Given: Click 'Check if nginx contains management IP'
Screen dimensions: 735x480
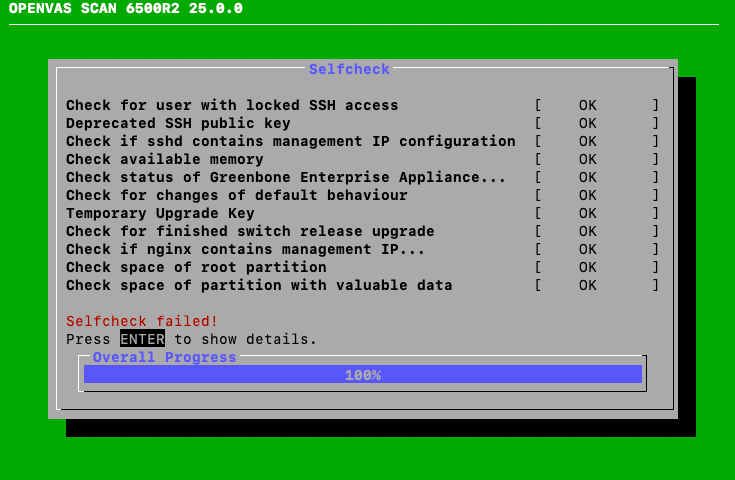Looking at the screenshot, I should coord(246,249).
